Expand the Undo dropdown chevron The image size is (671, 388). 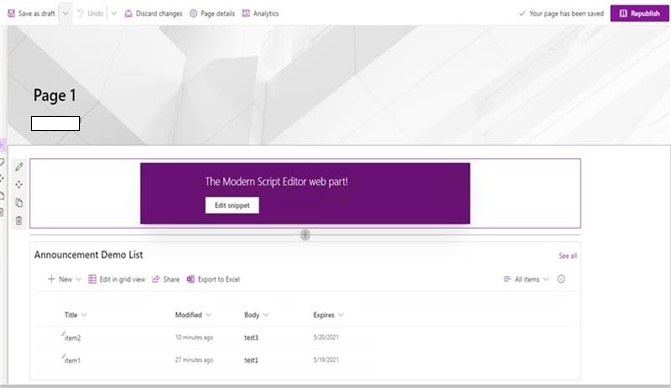tap(114, 14)
